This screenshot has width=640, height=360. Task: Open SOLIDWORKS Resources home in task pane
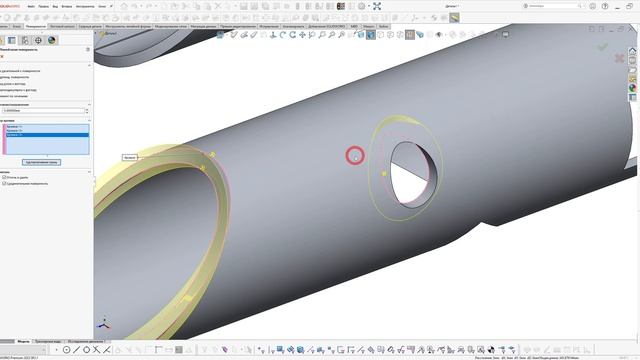pos(632,51)
